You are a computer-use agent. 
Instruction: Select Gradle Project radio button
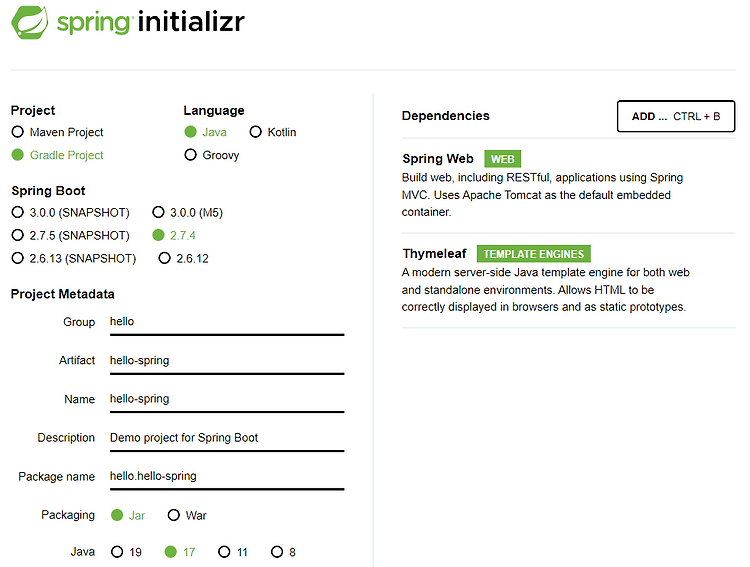pyautogui.click(x=18, y=155)
